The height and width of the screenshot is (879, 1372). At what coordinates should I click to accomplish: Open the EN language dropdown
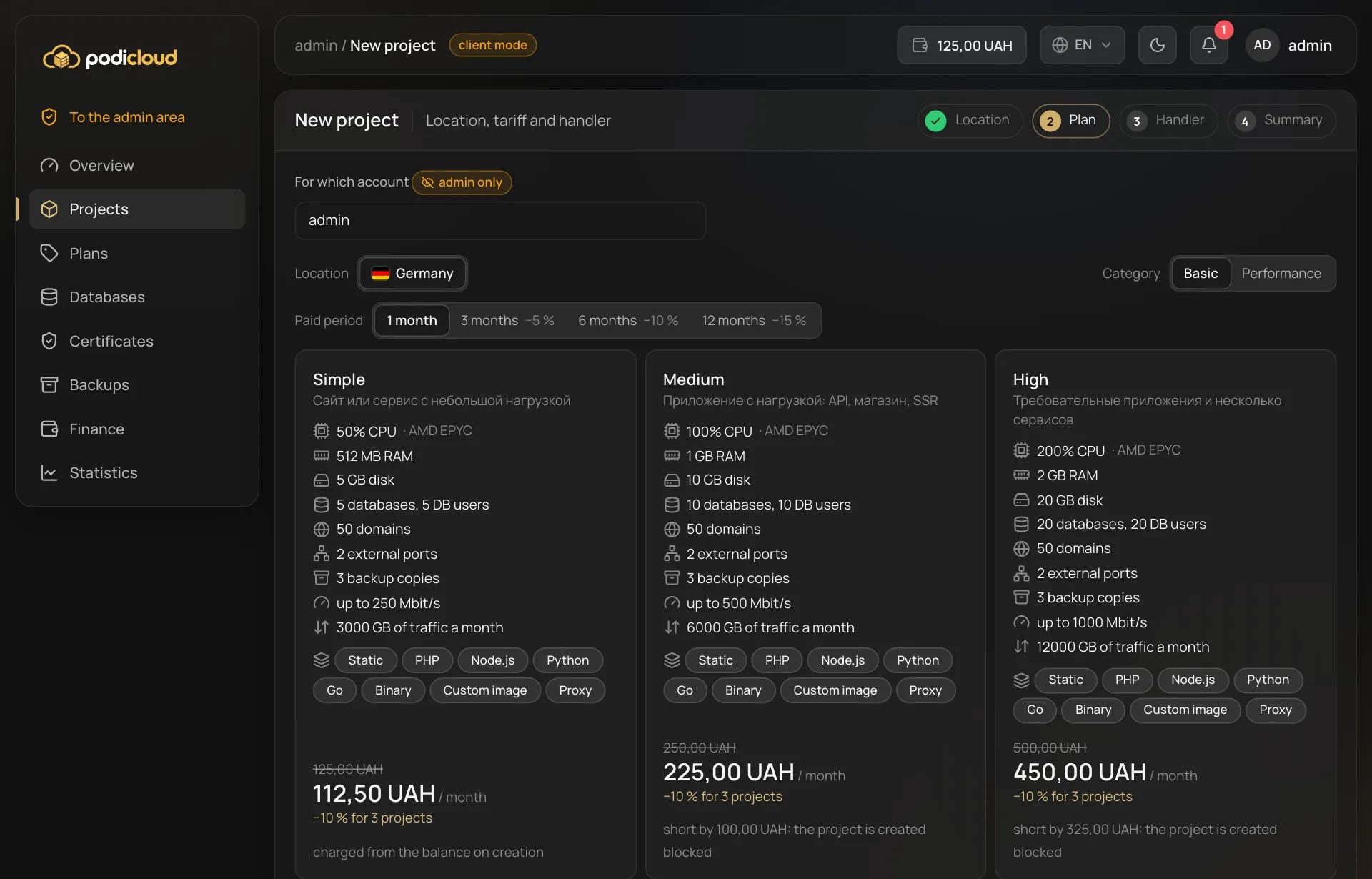coord(1082,45)
